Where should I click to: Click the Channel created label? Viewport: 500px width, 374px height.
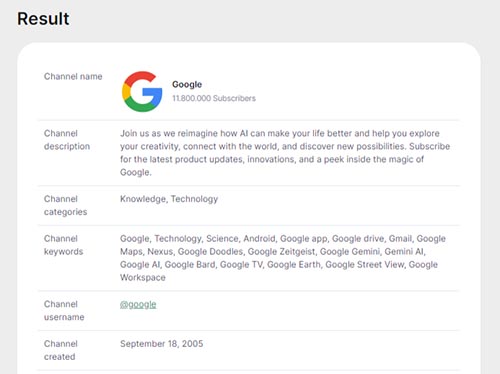coord(61,350)
